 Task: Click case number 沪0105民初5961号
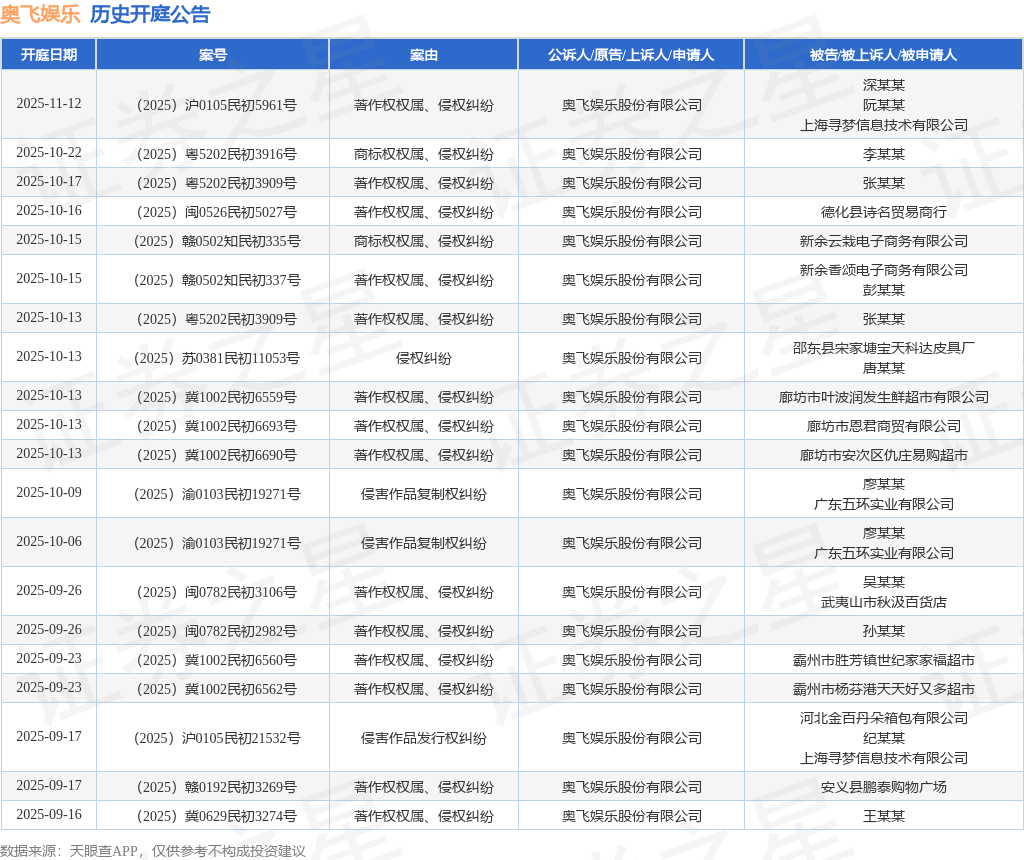pyautogui.click(x=217, y=105)
